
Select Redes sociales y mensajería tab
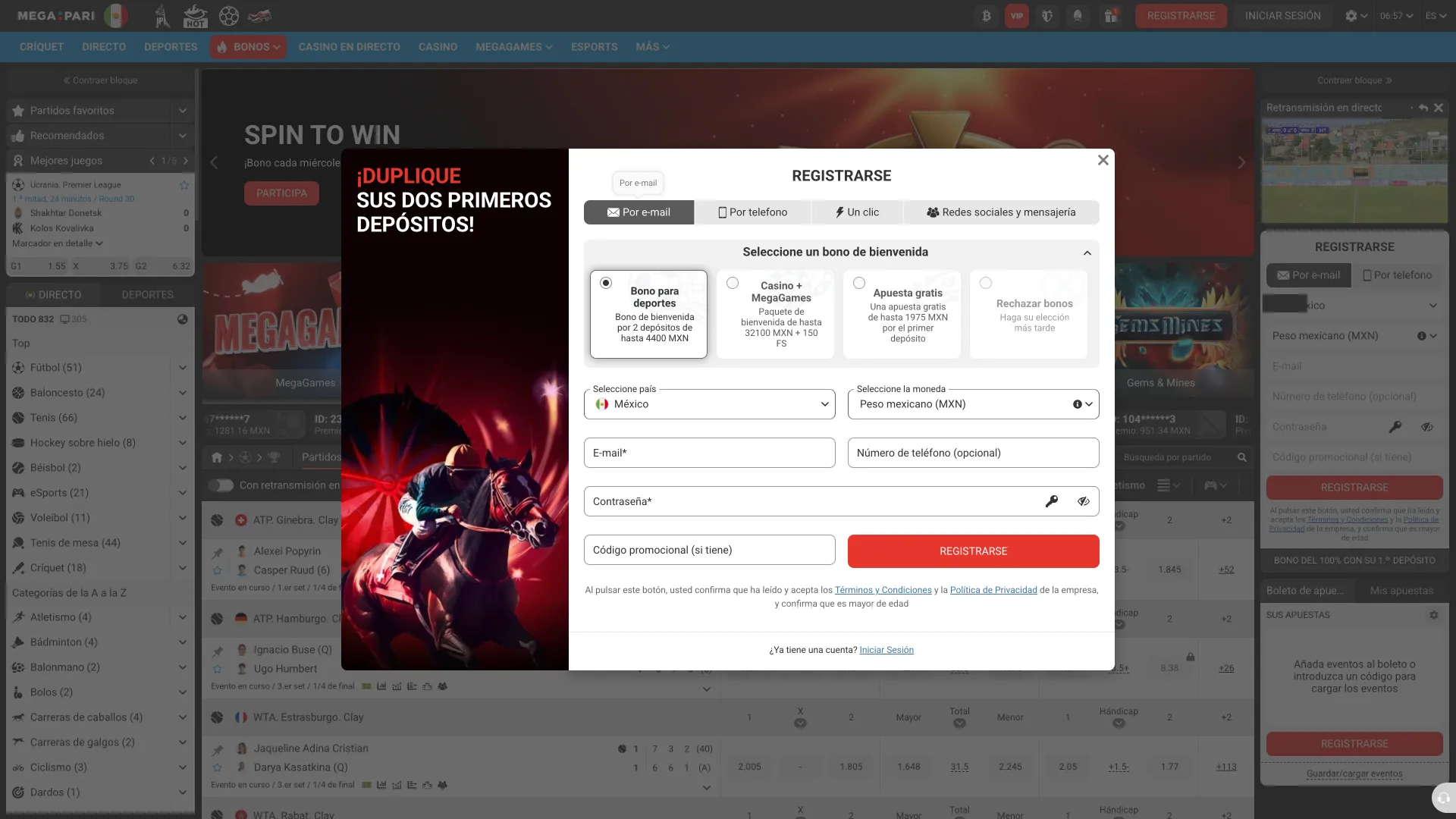(1001, 212)
